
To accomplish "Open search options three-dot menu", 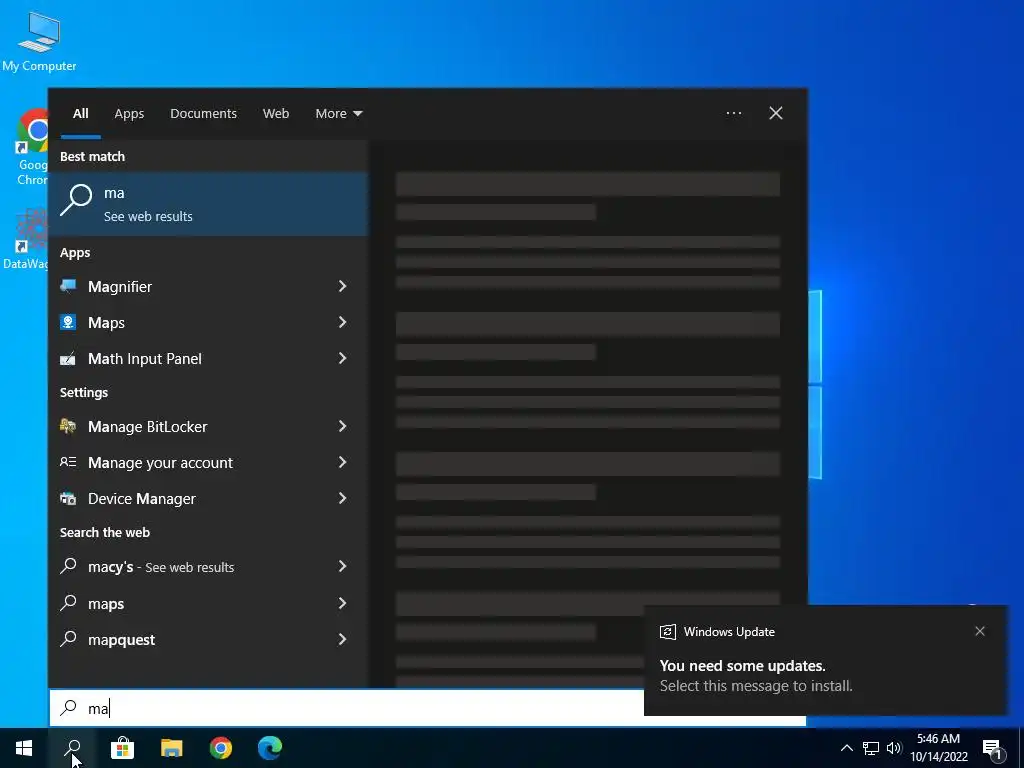I will [734, 113].
